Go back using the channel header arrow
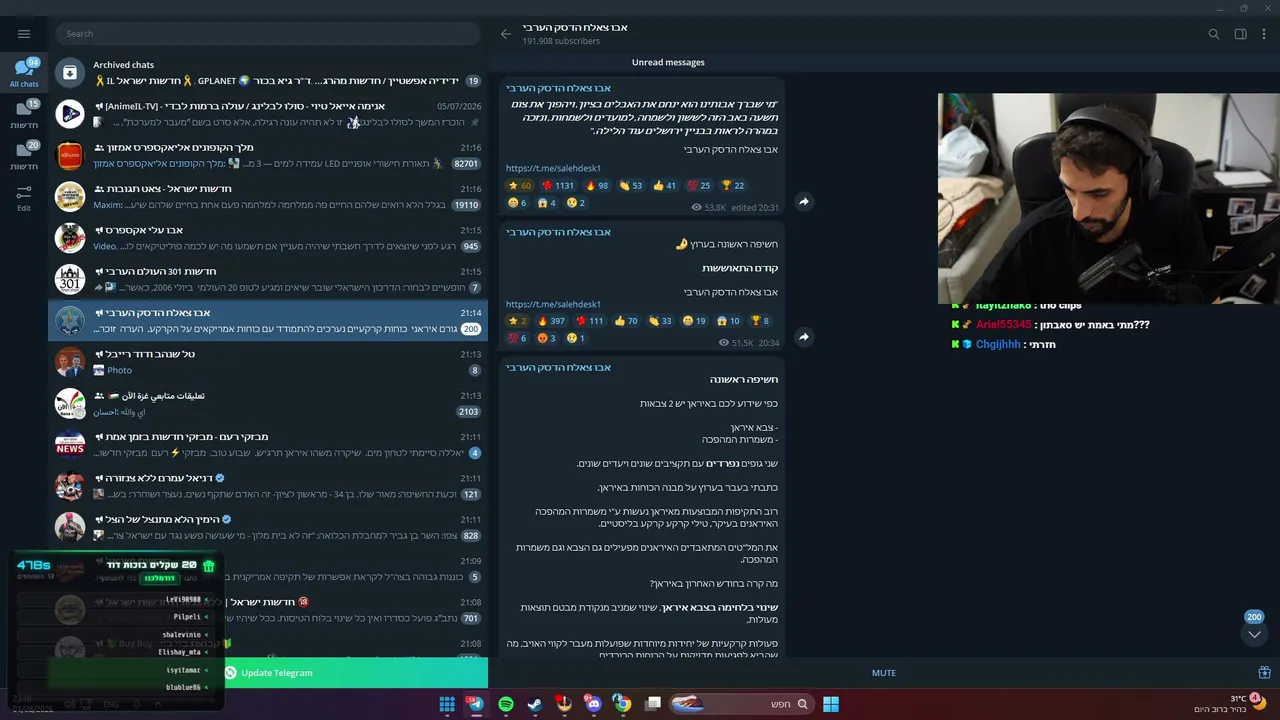The image size is (1280, 720). 506,33
